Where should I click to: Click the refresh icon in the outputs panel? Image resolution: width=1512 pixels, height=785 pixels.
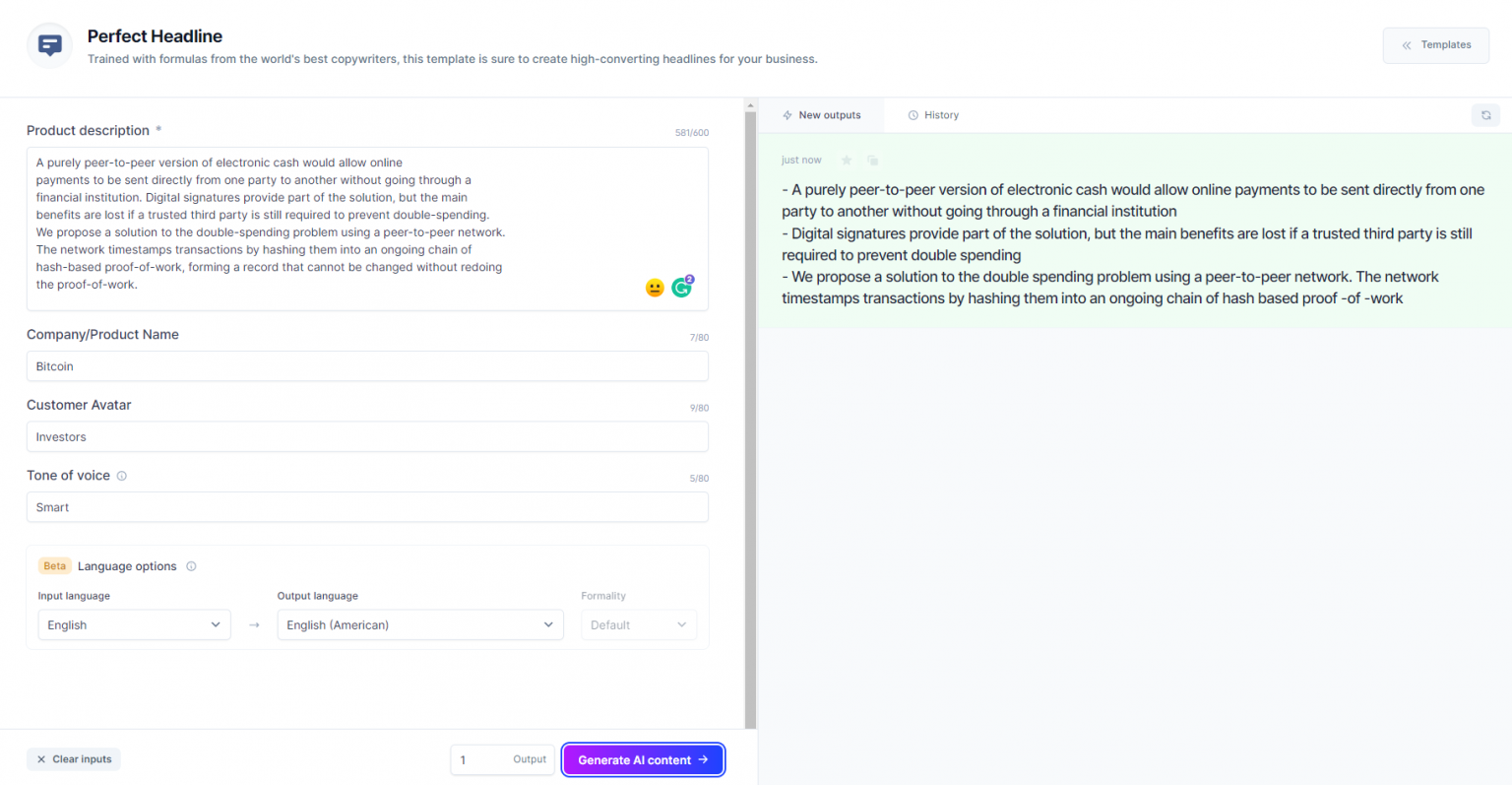coord(1485,115)
